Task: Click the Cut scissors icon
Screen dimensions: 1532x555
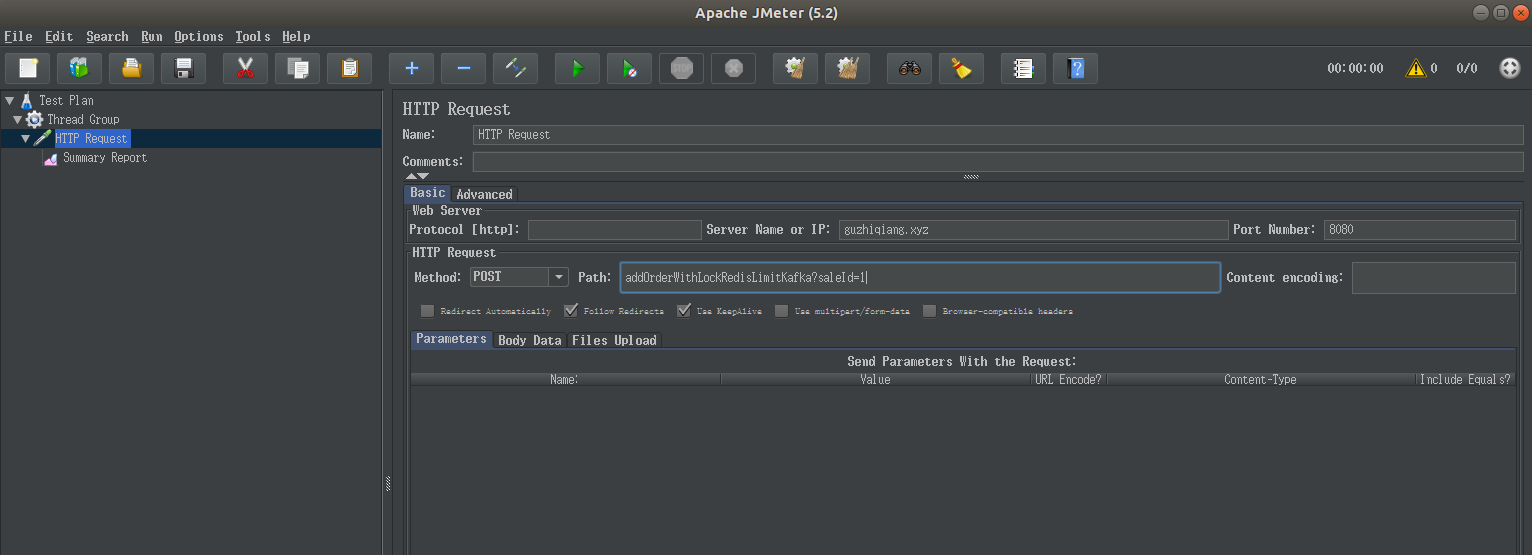Action: (245, 68)
